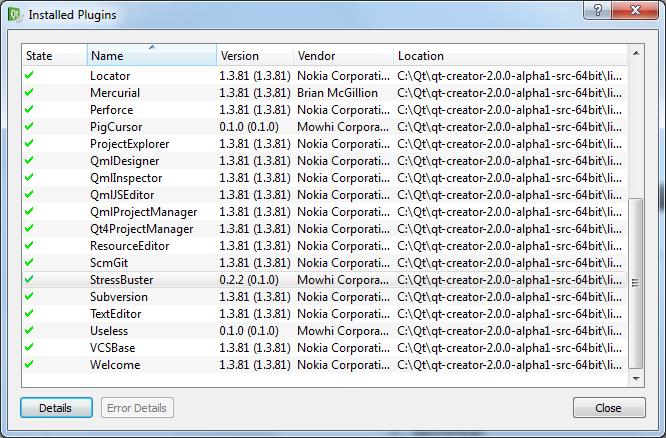The width and height of the screenshot is (666, 438).
Task: Select the Perforce plugin name
Action: click(111, 110)
